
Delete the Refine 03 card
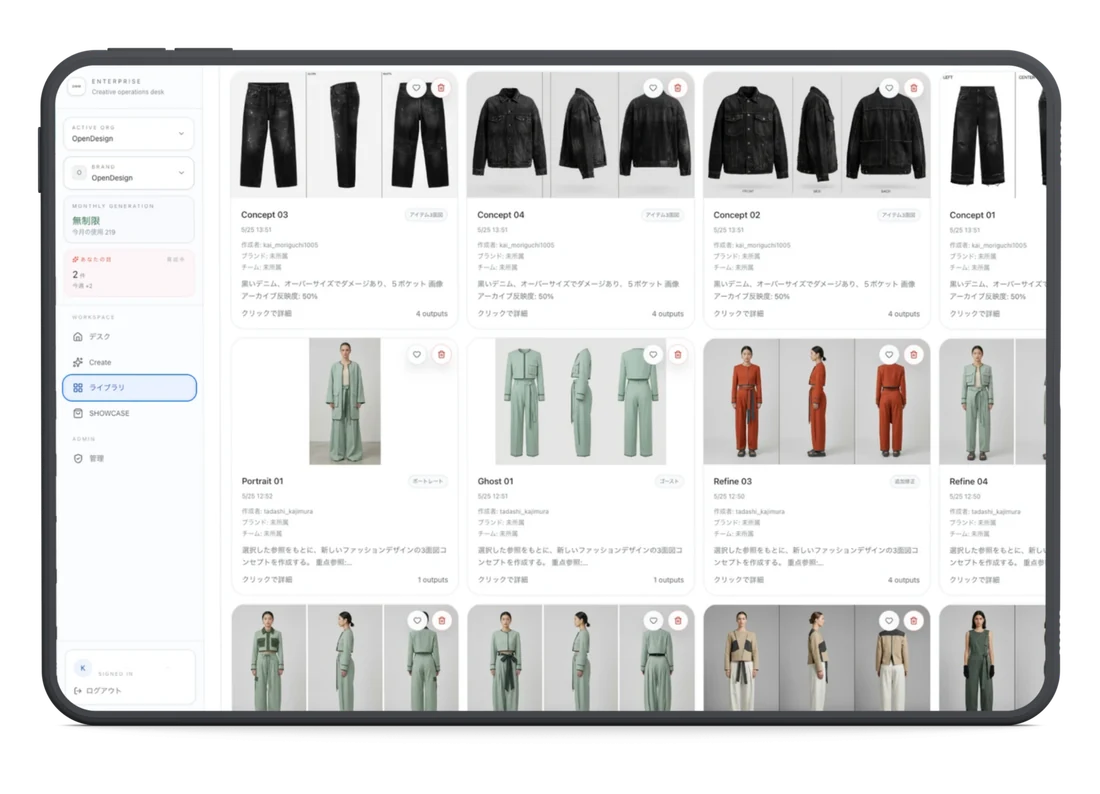[x=914, y=354]
